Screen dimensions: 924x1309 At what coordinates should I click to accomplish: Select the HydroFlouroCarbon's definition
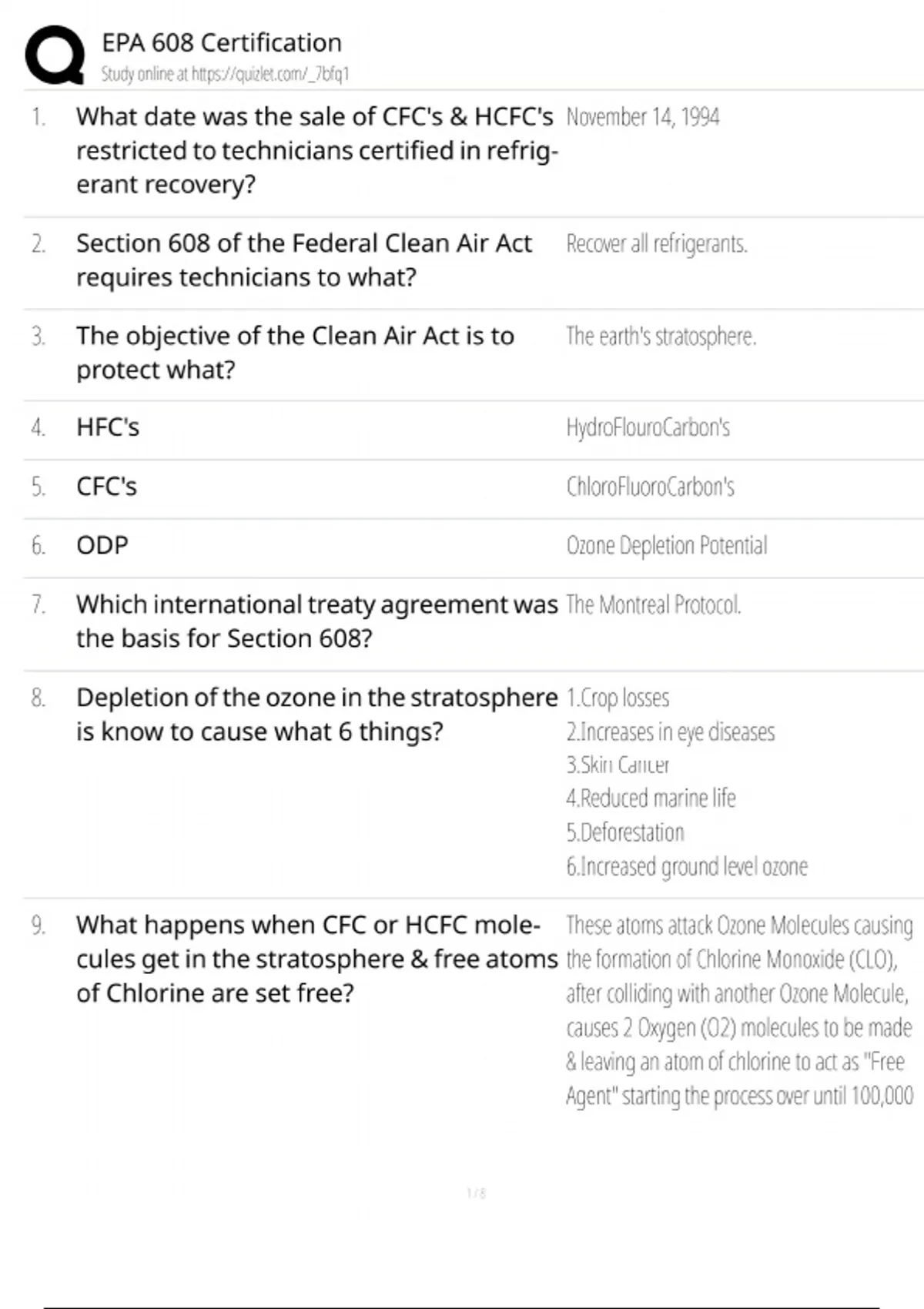(x=648, y=427)
